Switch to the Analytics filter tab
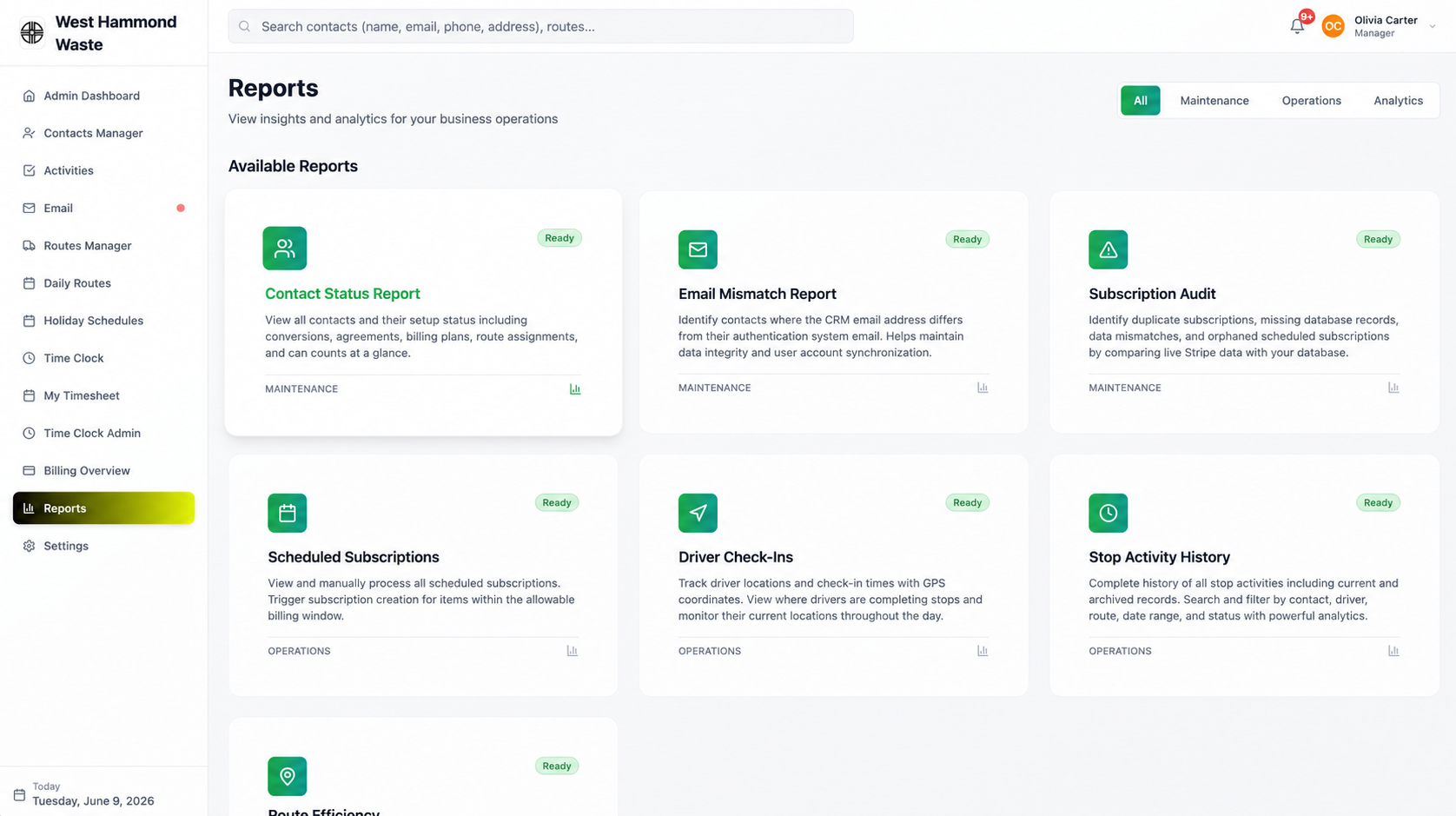Viewport: 1456px width, 816px height. pyautogui.click(x=1398, y=101)
